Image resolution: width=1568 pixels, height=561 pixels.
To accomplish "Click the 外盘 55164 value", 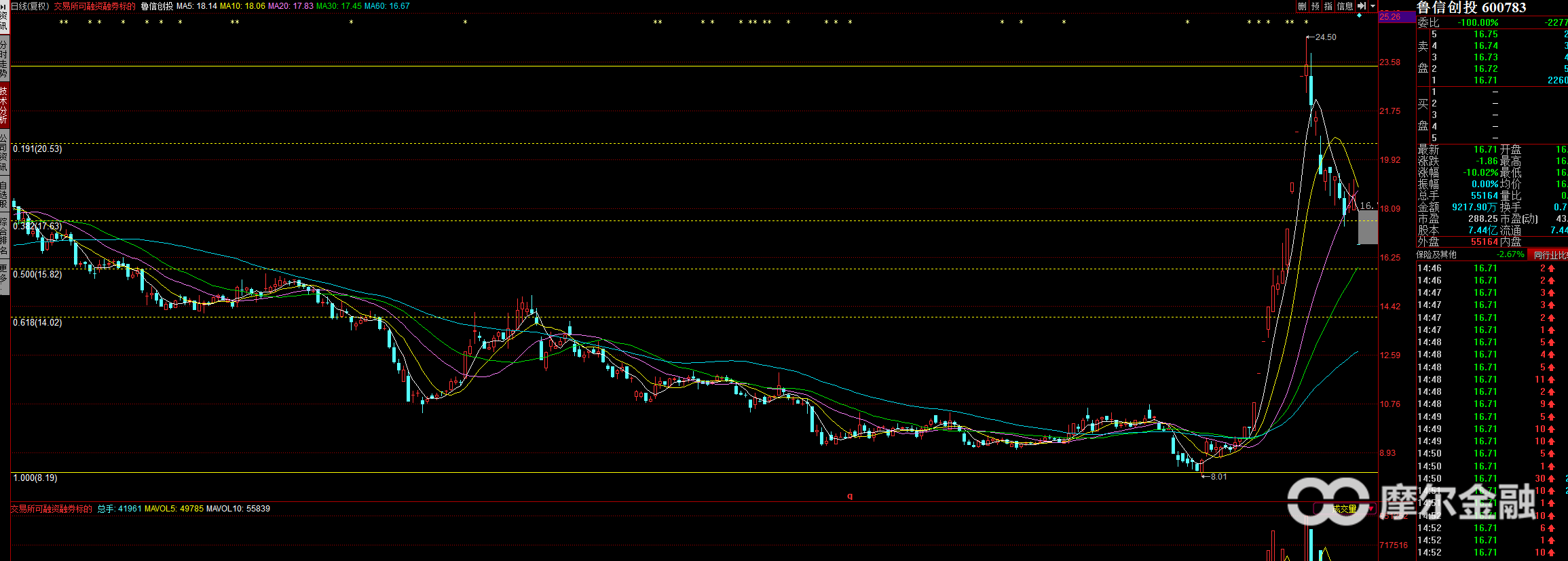I will [1485, 241].
